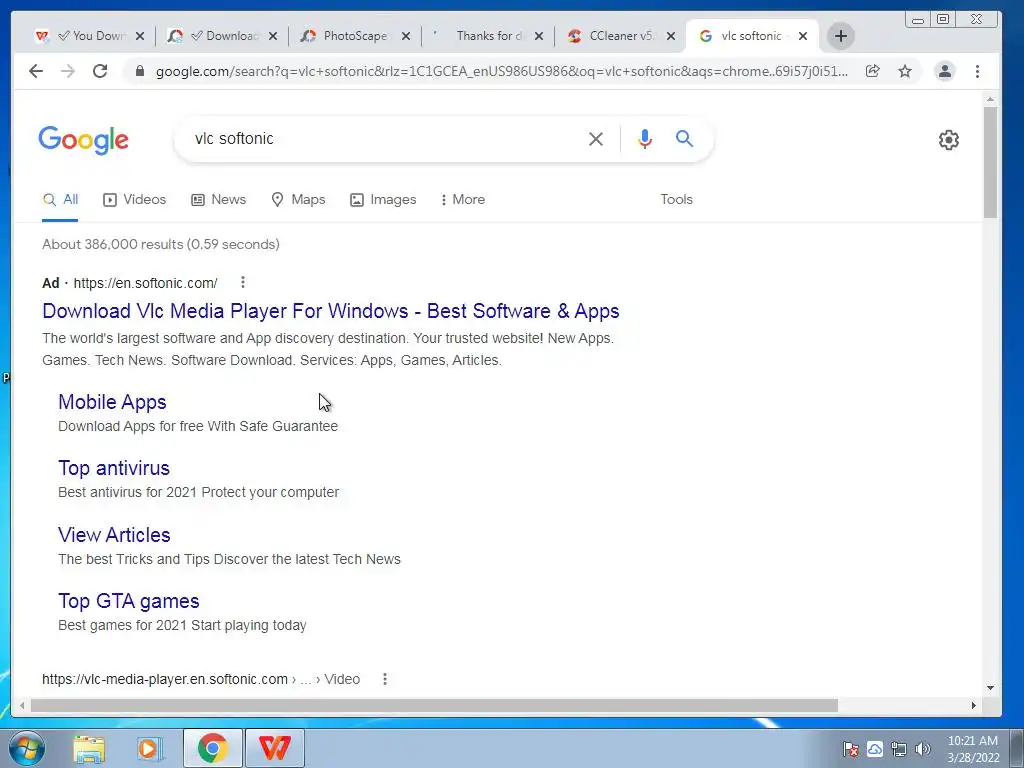Switch to Maps results
The image size is (1024, 768).
pyautogui.click(x=298, y=200)
